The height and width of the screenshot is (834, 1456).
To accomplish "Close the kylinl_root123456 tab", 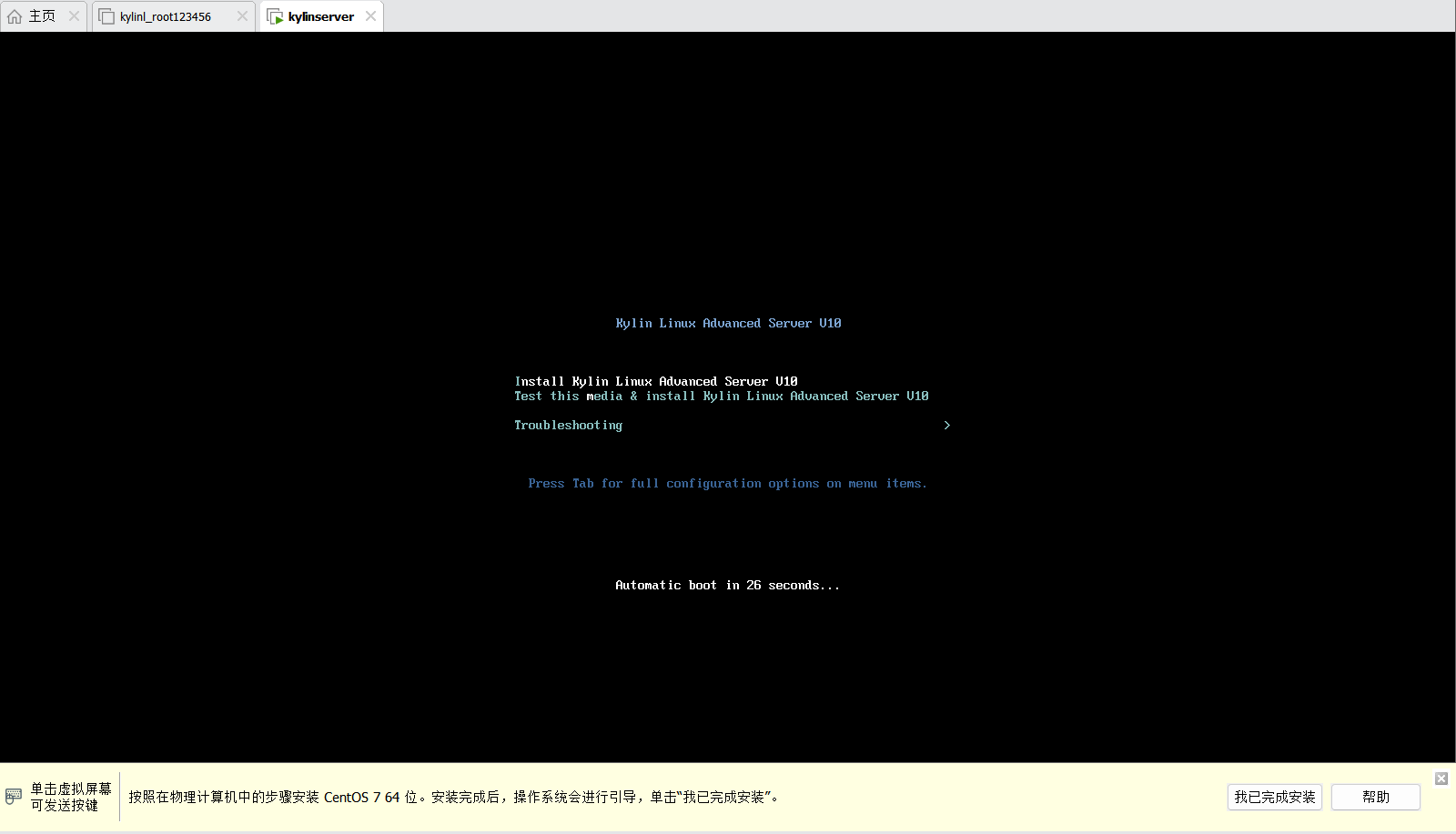I will coord(242,16).
